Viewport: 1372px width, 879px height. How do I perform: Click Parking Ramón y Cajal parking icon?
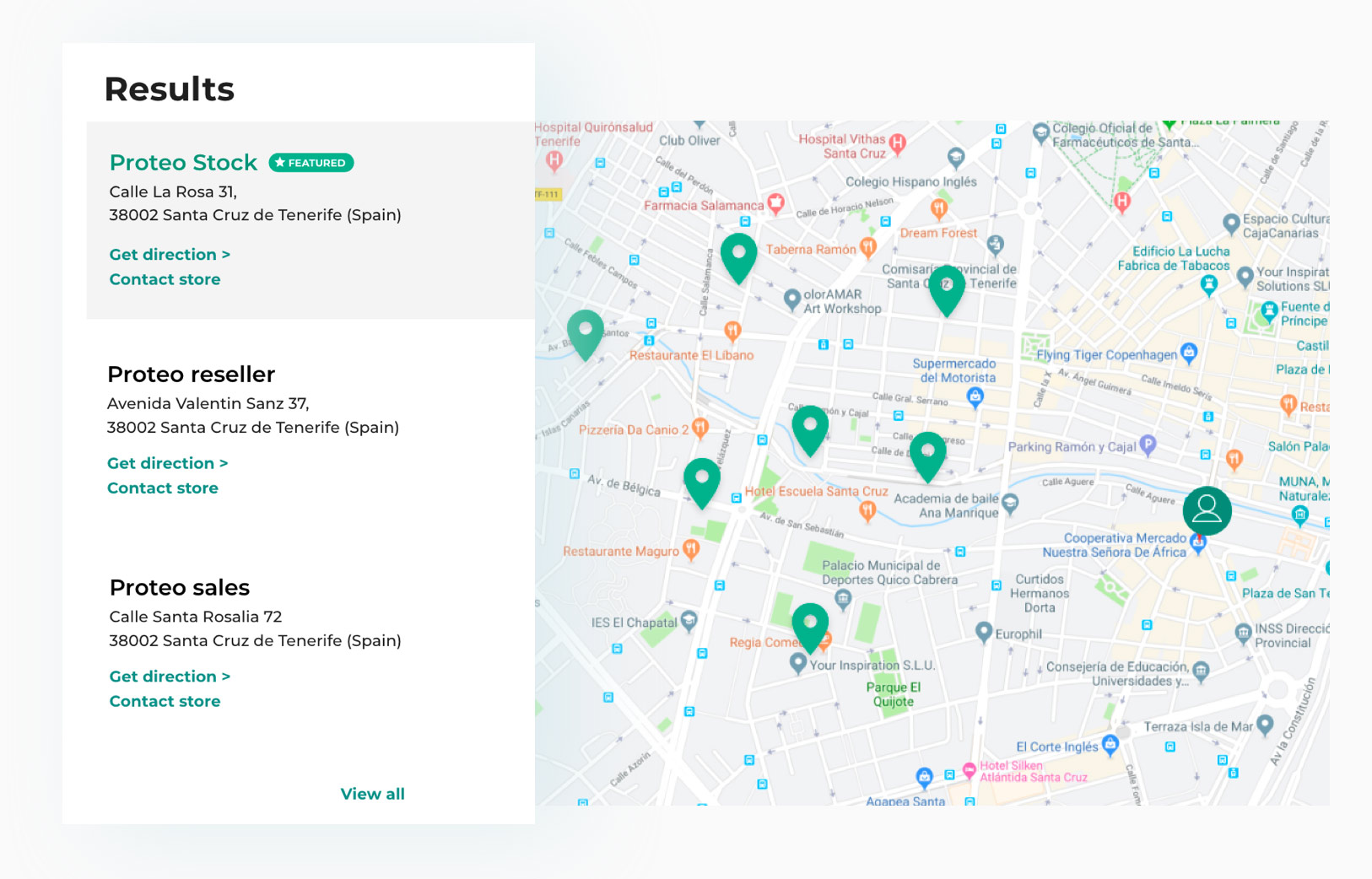tap(1148, 445)
